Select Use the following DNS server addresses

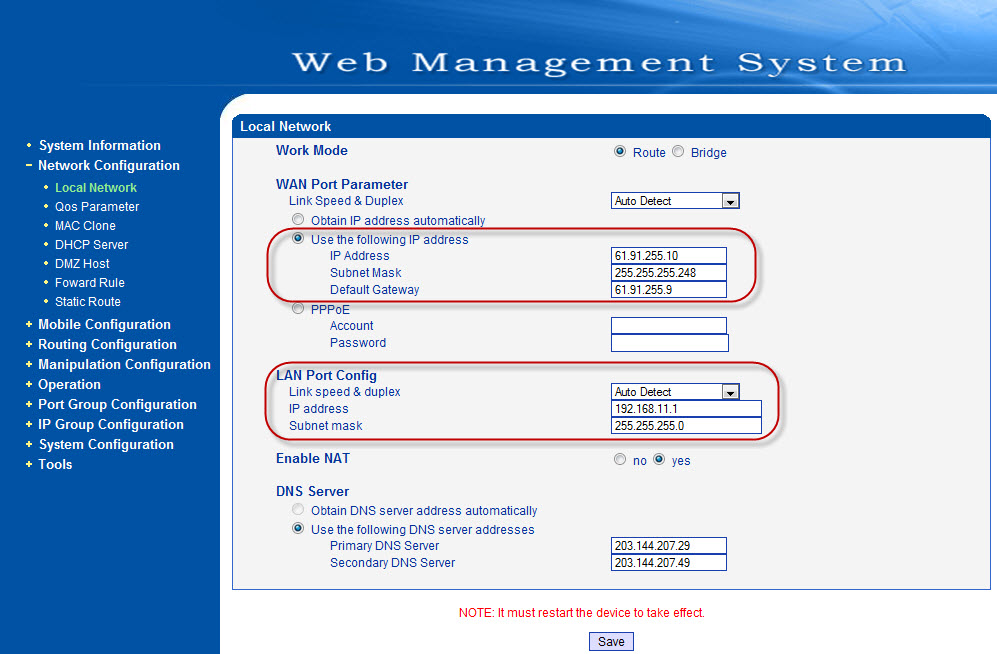tap(298, 527)
